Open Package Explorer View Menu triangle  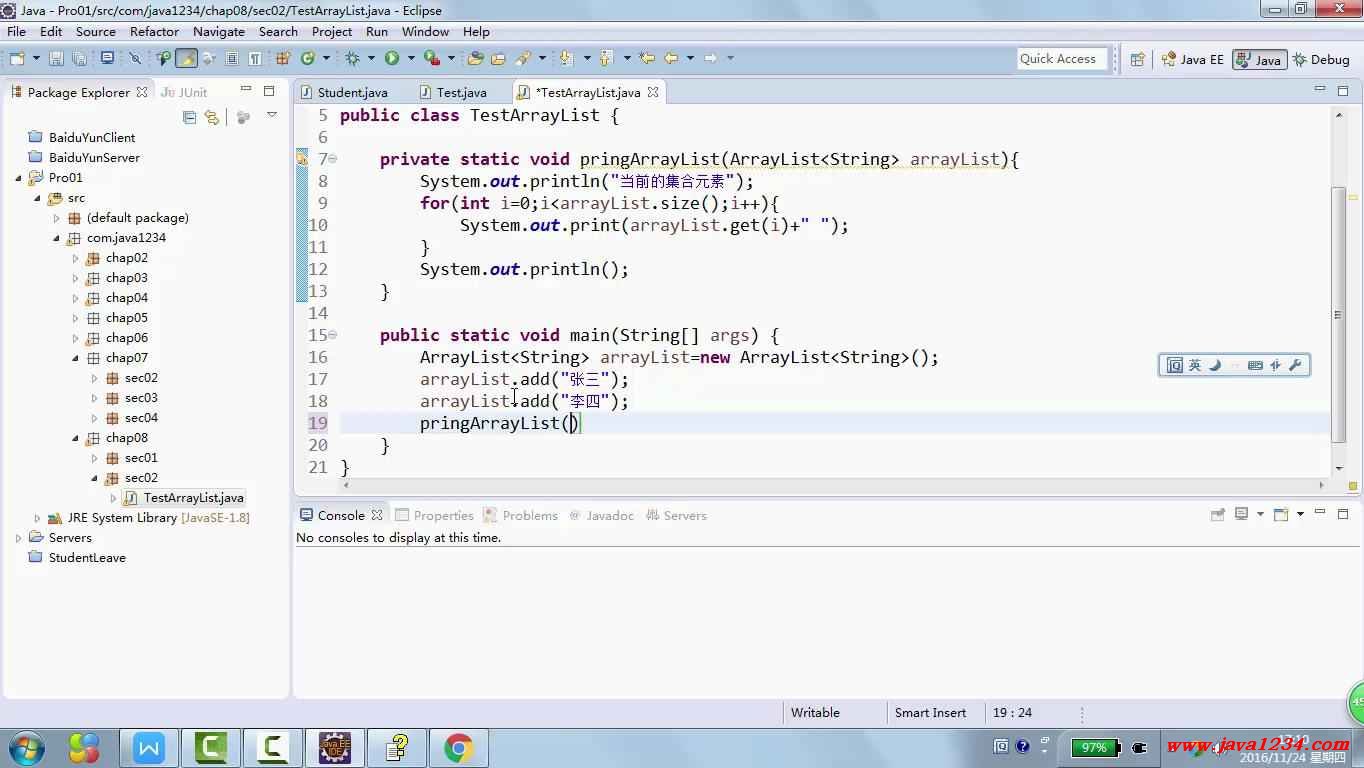point(271,116)
